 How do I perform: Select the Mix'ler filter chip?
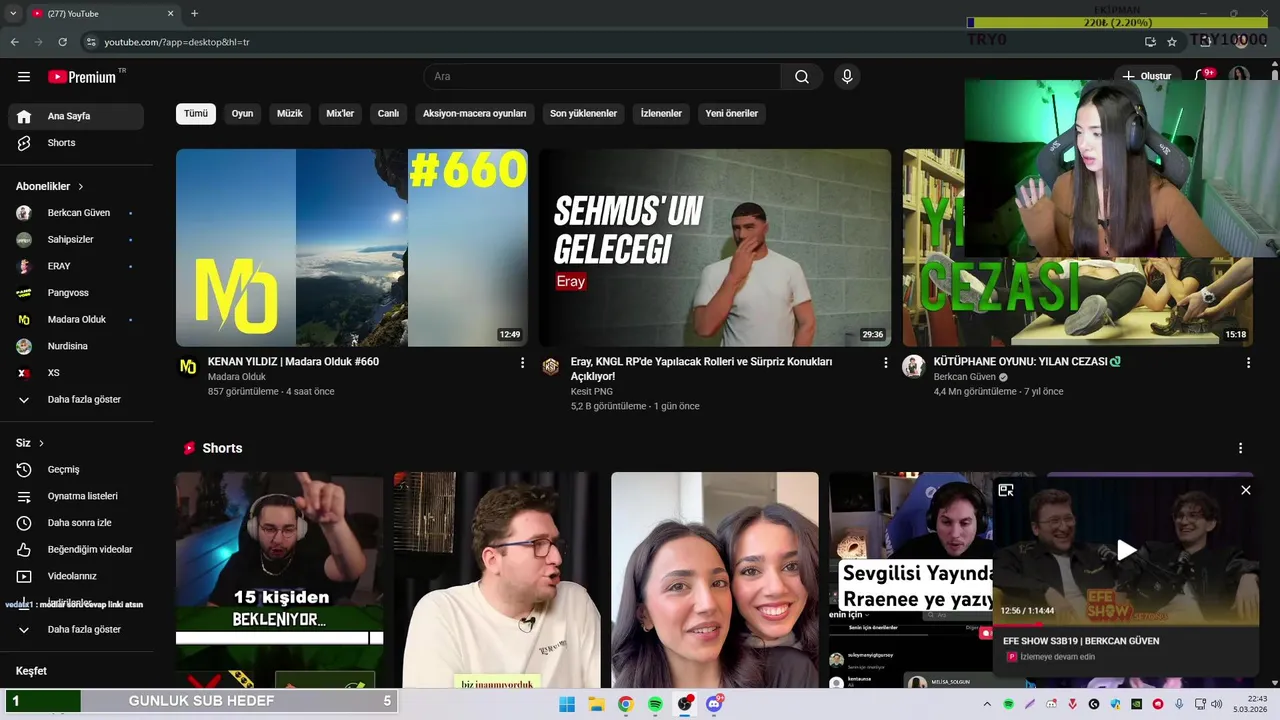[x=340, y=113]
